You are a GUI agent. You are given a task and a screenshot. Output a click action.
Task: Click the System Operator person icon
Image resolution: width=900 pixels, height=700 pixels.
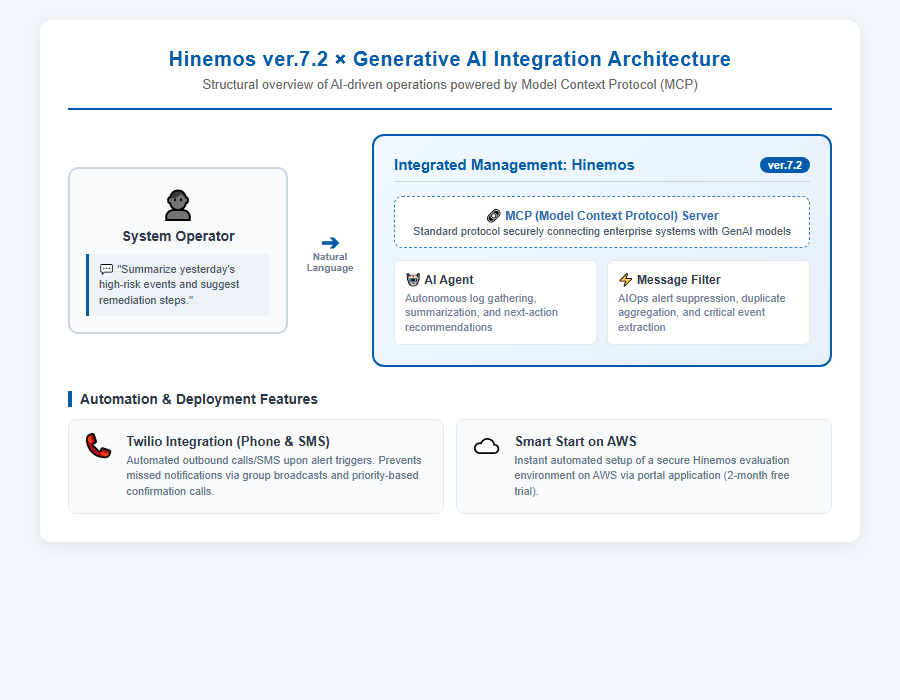pyautogui.click(x=178, y=205)
